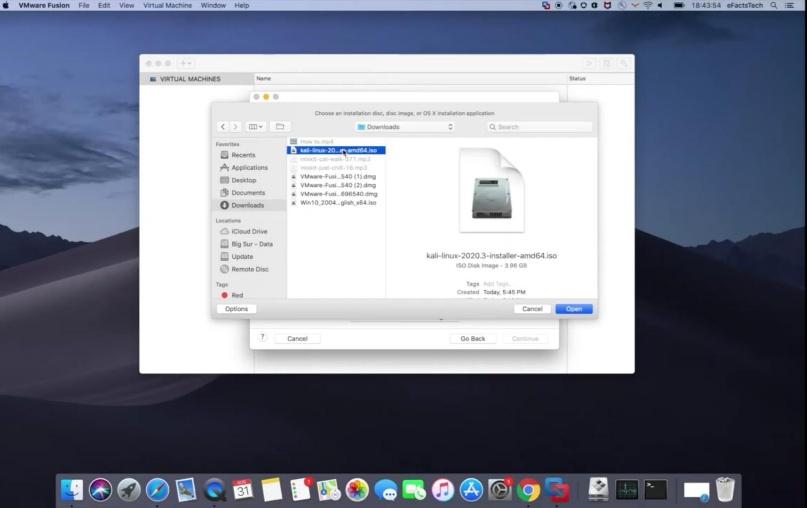Open the VMware Fusion menu

[44, 5]
